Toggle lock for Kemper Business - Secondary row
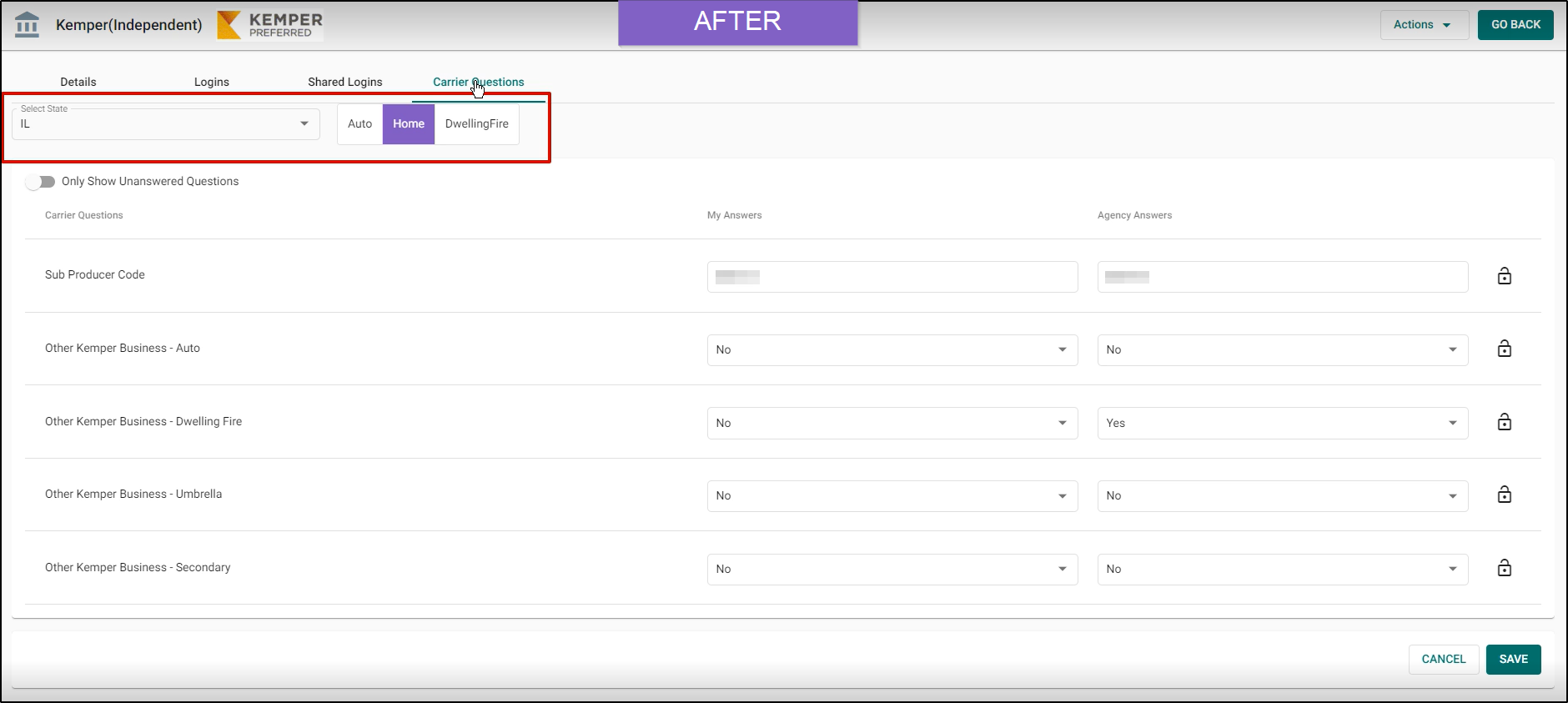The width and height of the screenshot is (1568, 703). tap(1505, 568)
